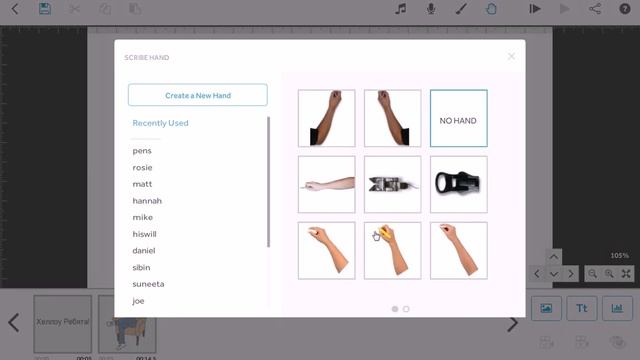Image resolution: width=640 pixels, height=360 pixels.
Task: Choose dark arm with black sleeve on right
Action: [x=393, y=118]
